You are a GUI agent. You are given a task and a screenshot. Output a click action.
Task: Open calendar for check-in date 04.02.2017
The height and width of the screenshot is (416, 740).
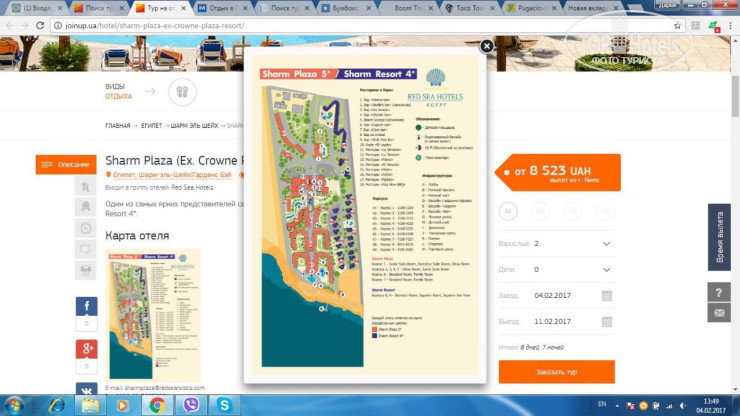coord(606,295)
